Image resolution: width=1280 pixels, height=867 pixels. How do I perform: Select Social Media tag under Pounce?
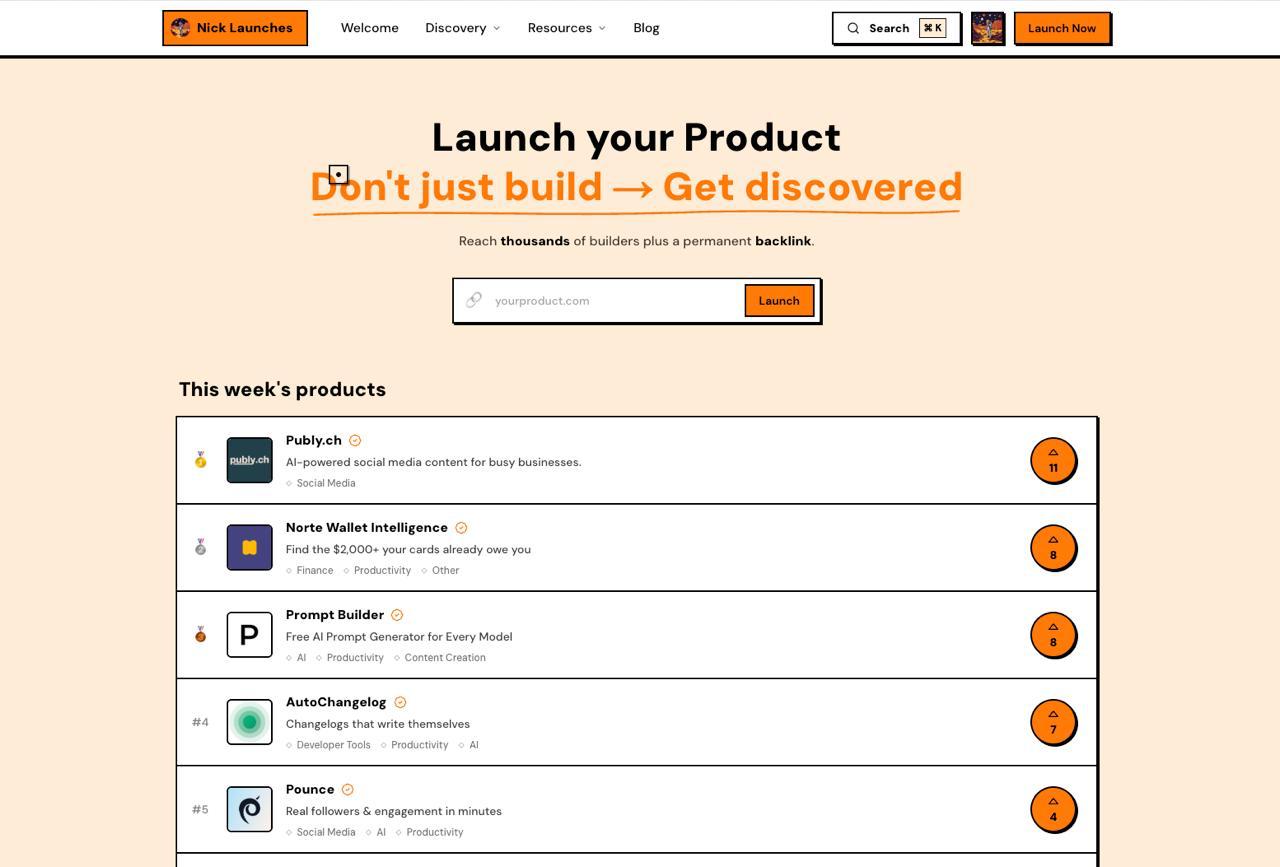coord(321,832)
